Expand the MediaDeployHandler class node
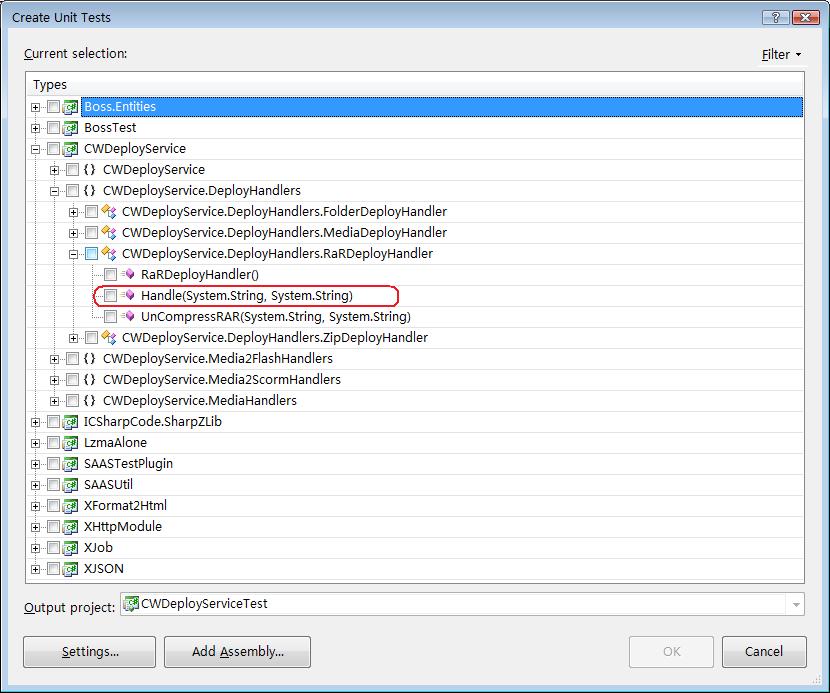 click(74, 233)
